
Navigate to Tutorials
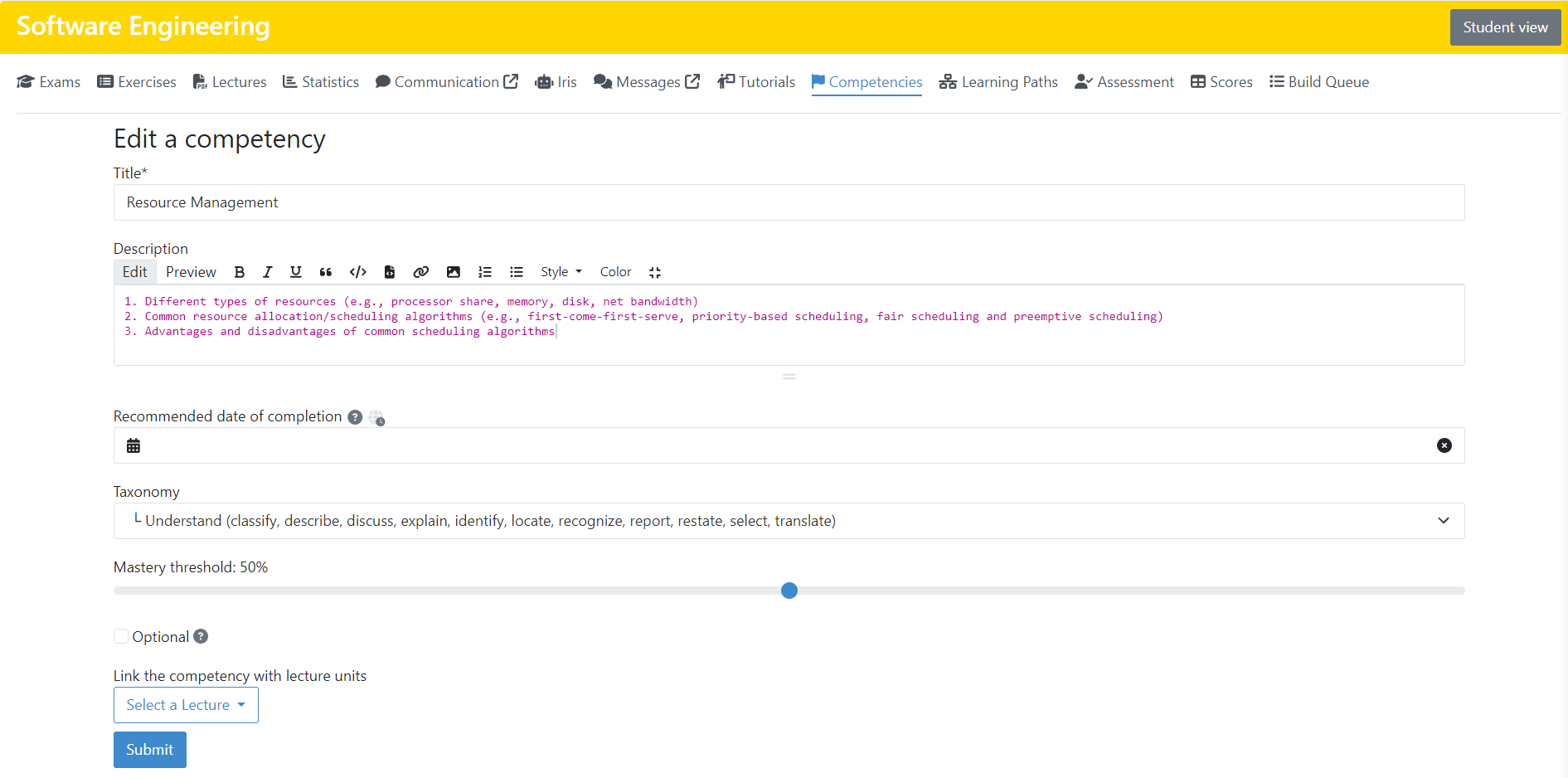pyautogui.click(x=756, y=82)
